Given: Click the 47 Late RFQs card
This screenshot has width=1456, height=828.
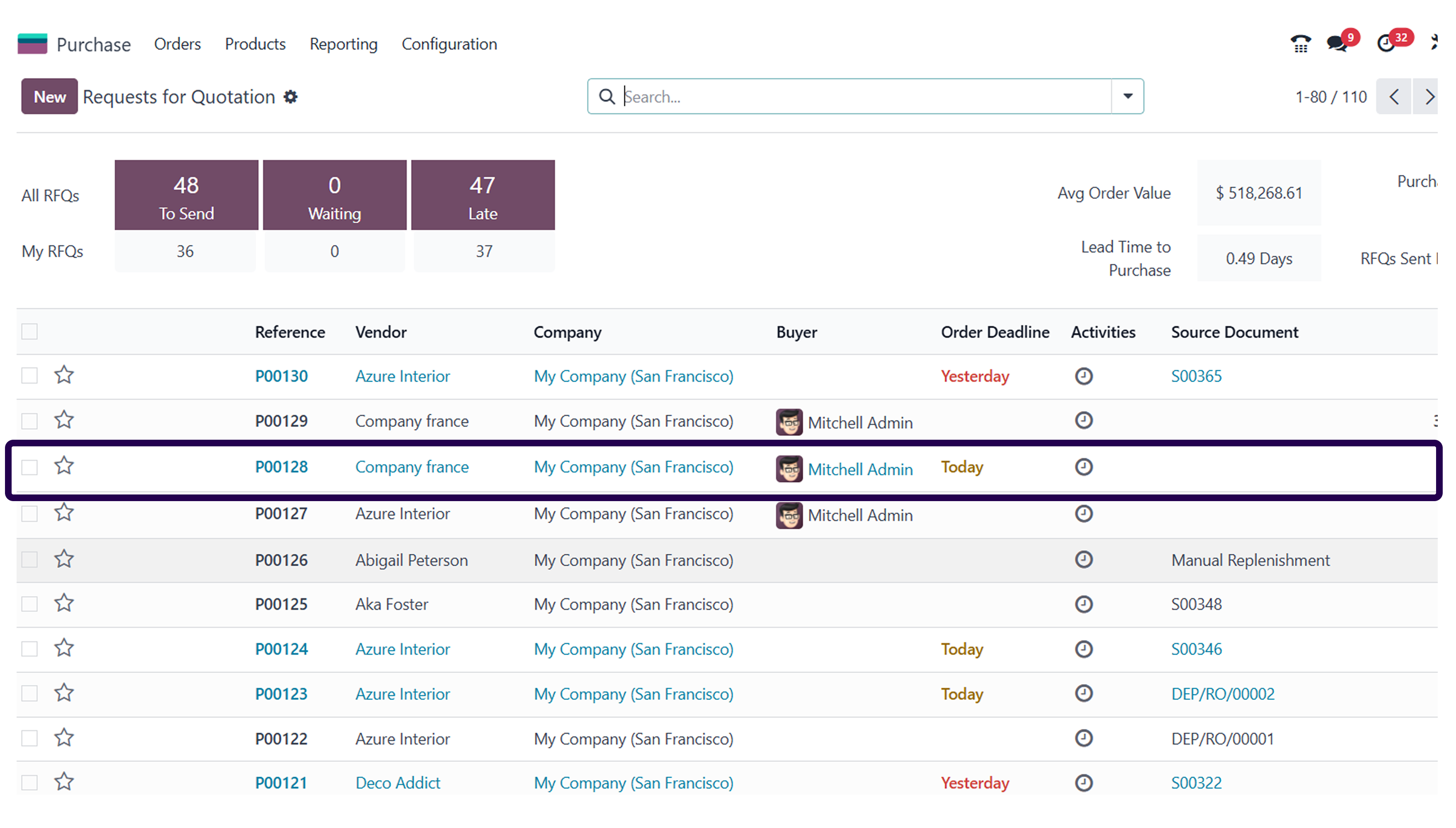Looking at the screenshot, I should click(x=482, y=195).
